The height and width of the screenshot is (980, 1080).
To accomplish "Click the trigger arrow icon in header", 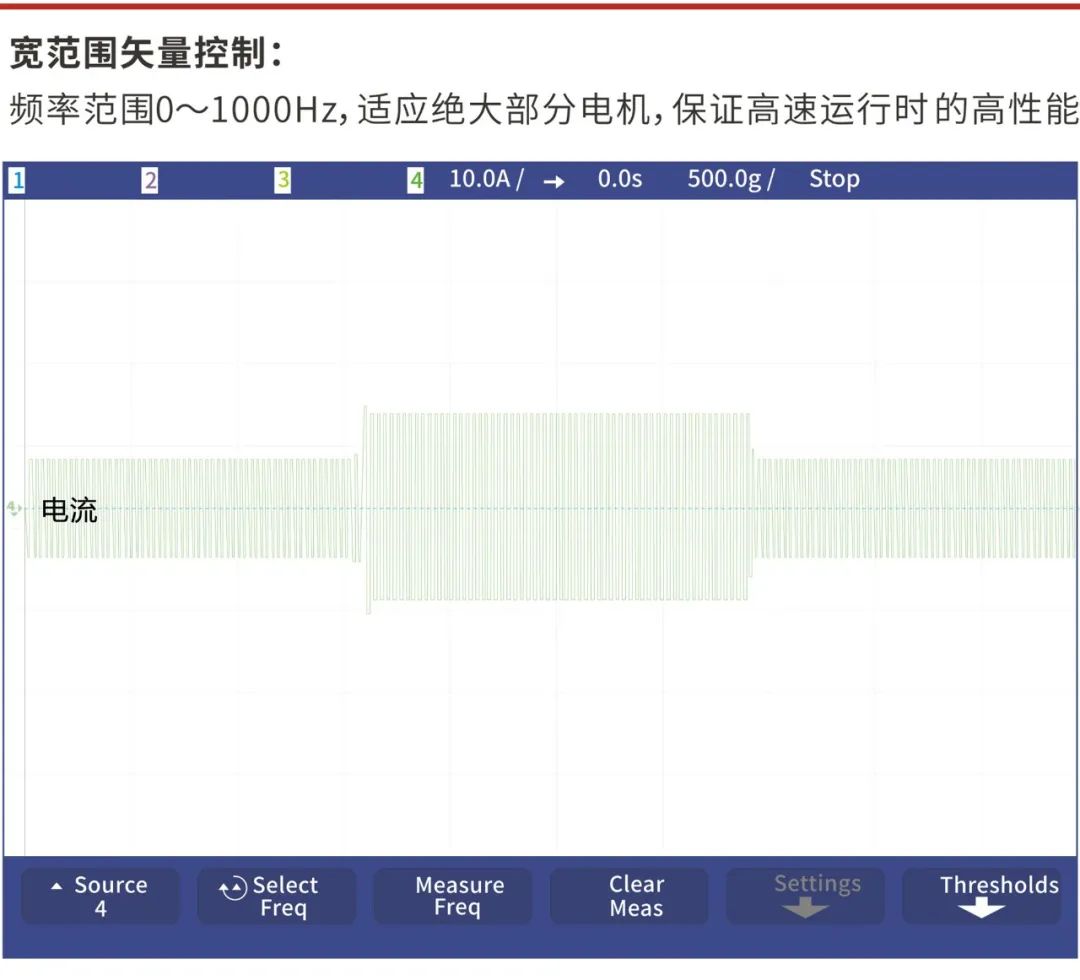I will [554, 181].
